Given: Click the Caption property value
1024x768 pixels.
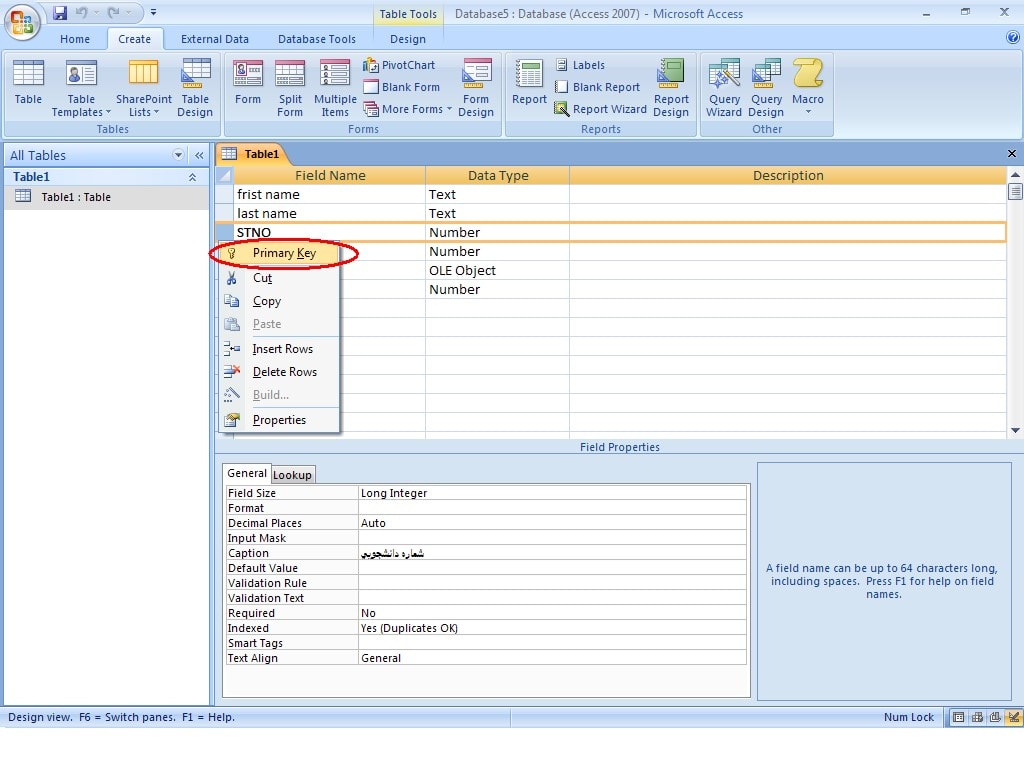Looking at the screenshot, I should [x=552, y=553].
